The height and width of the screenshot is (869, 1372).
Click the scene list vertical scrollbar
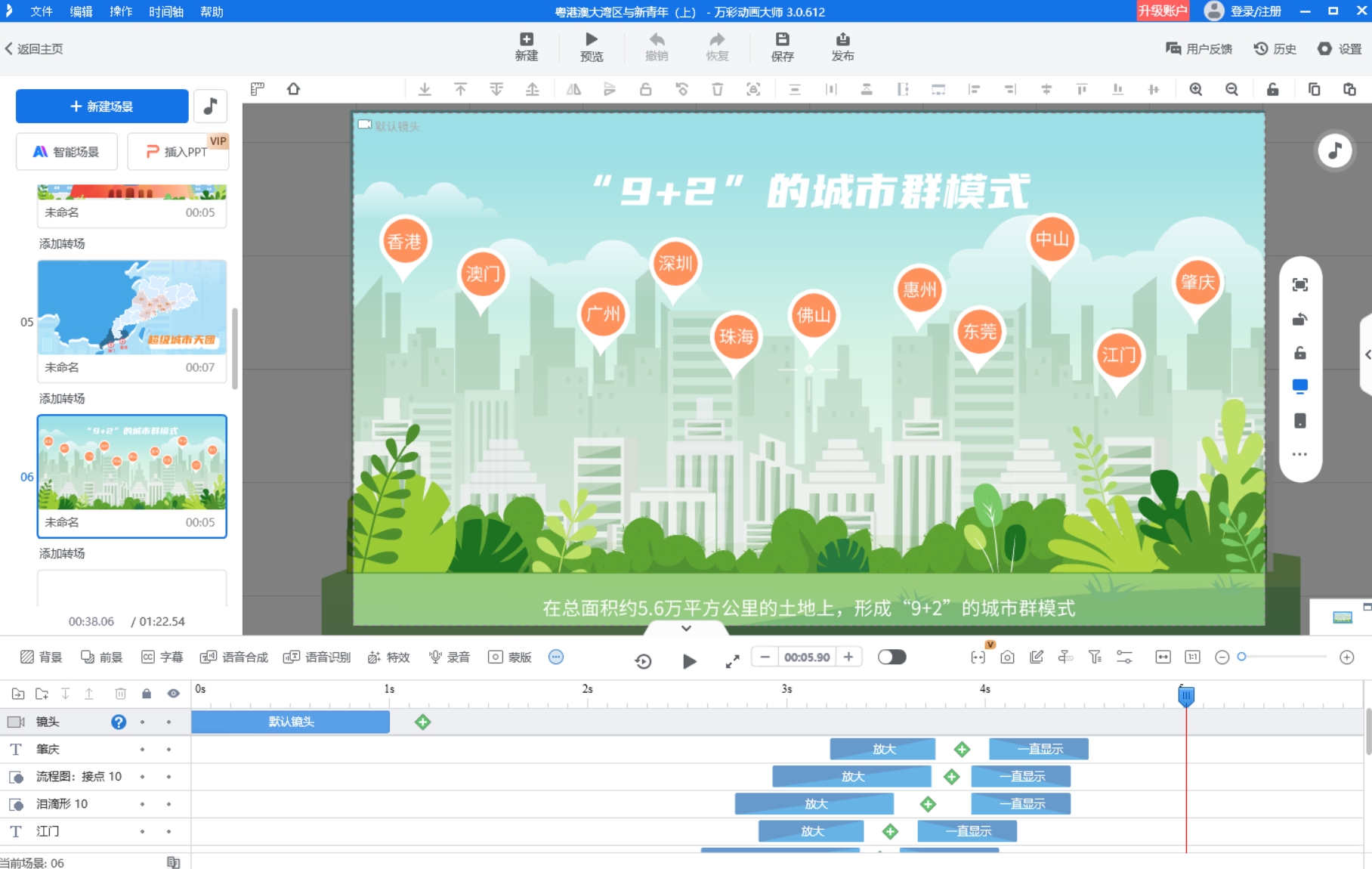coord(235,348)
